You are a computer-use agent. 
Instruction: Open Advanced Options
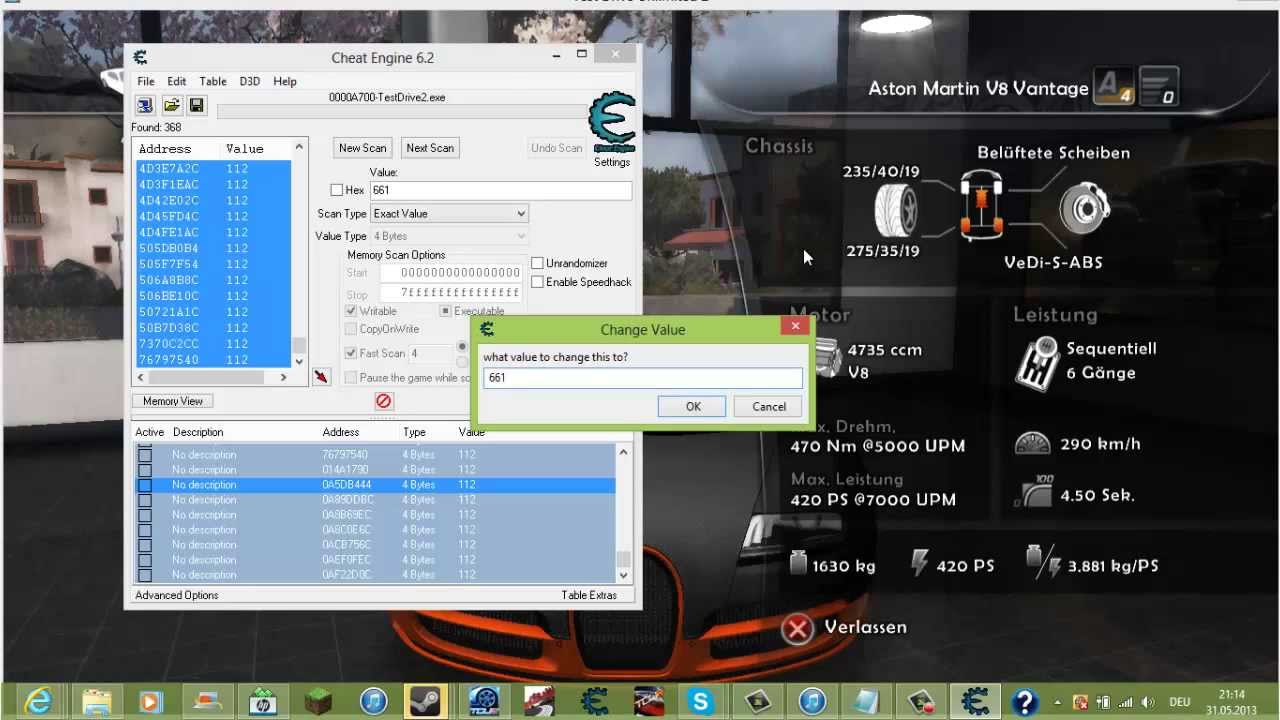click(x=177, y=595)
